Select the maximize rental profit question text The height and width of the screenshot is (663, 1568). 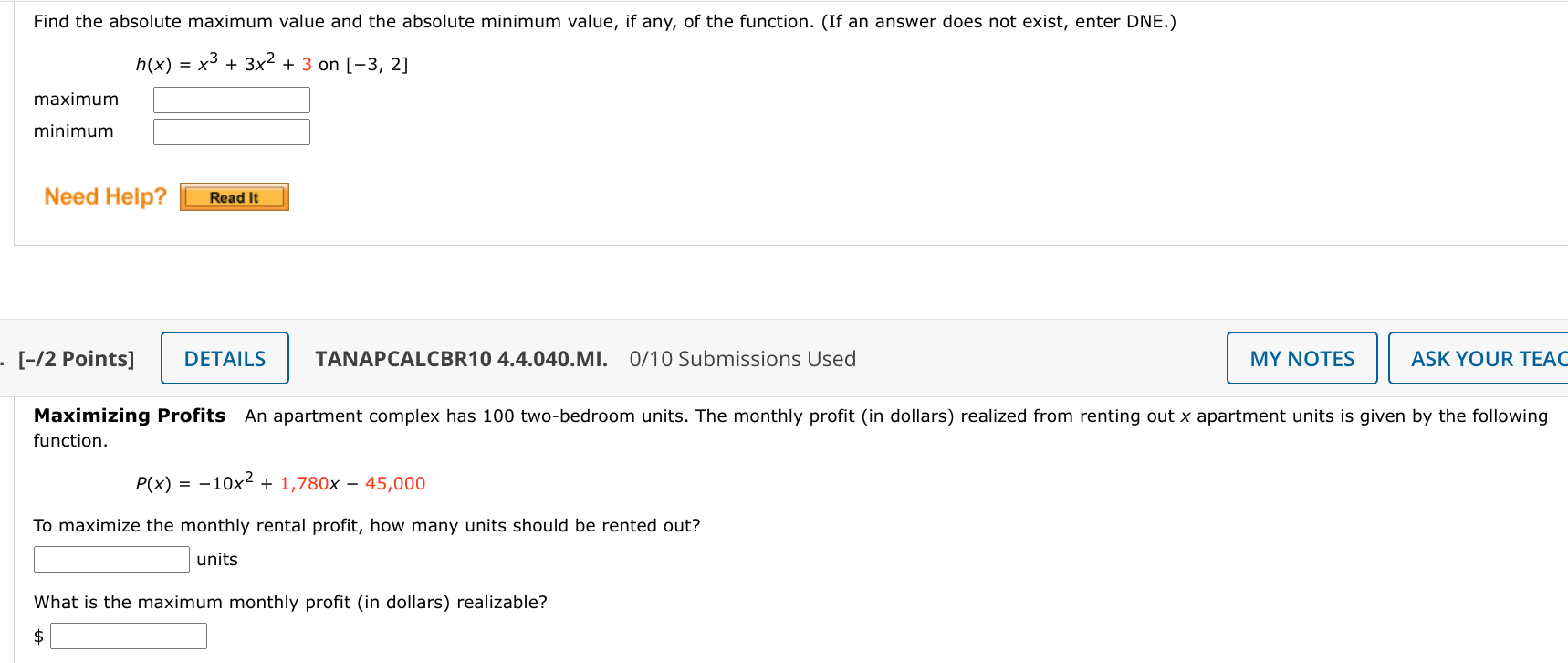click(x=366, y=525)
